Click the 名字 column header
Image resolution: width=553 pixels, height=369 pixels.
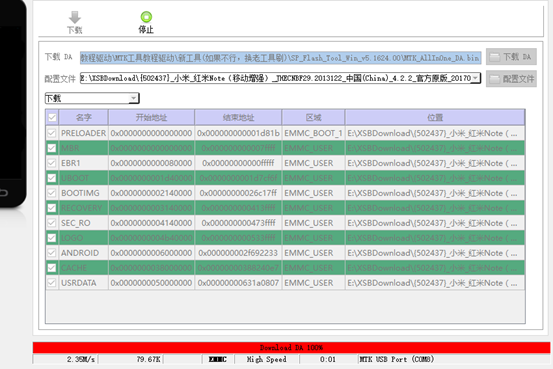(x=84, y=117)
